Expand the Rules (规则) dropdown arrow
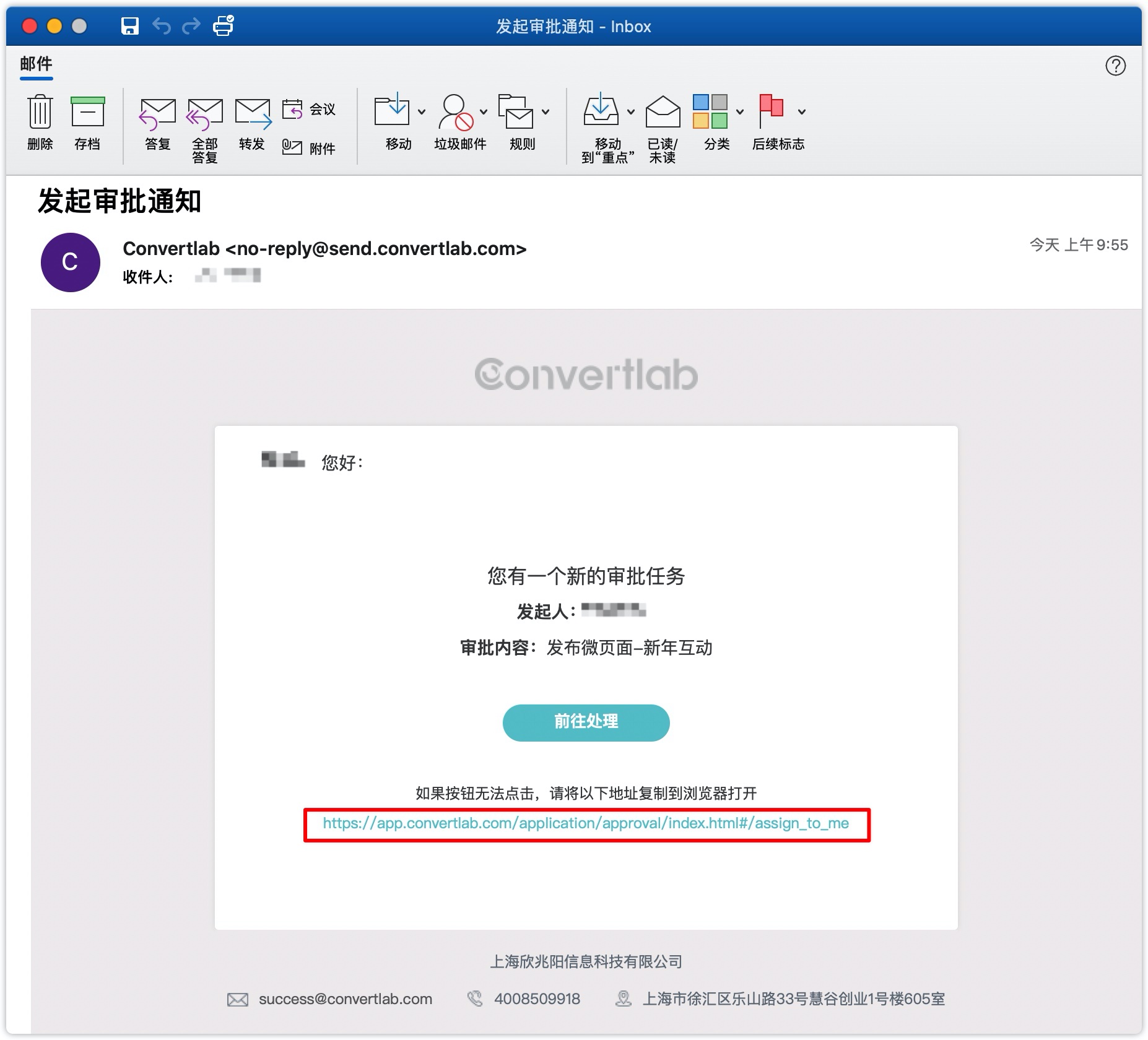Image resolution: width=1148 pixels, height=1040 pixels. coord(546,112)
